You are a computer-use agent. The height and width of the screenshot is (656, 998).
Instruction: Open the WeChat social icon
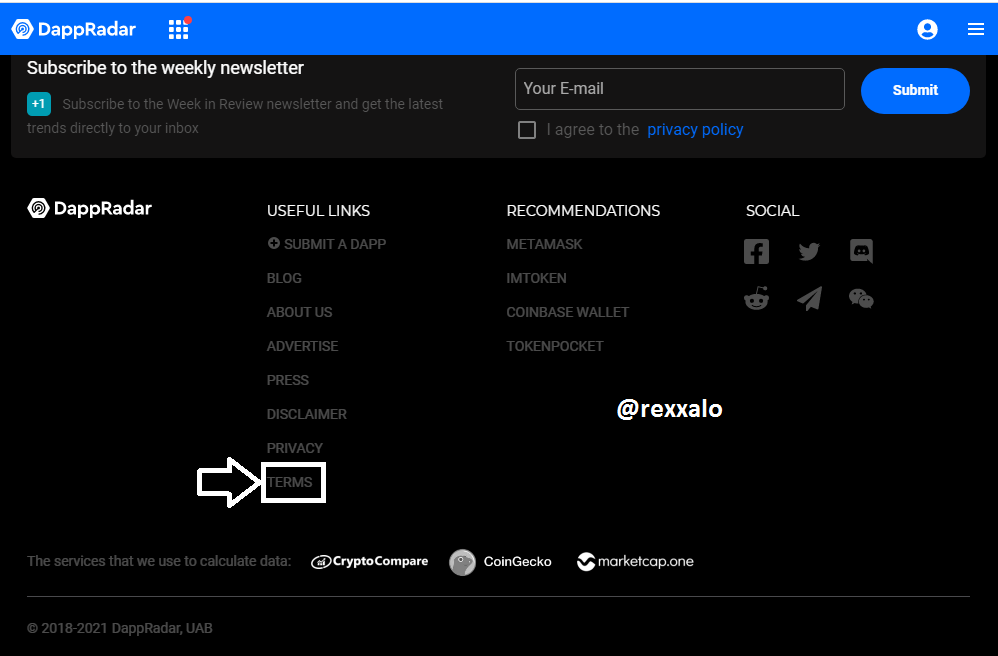tap(861, 299)
